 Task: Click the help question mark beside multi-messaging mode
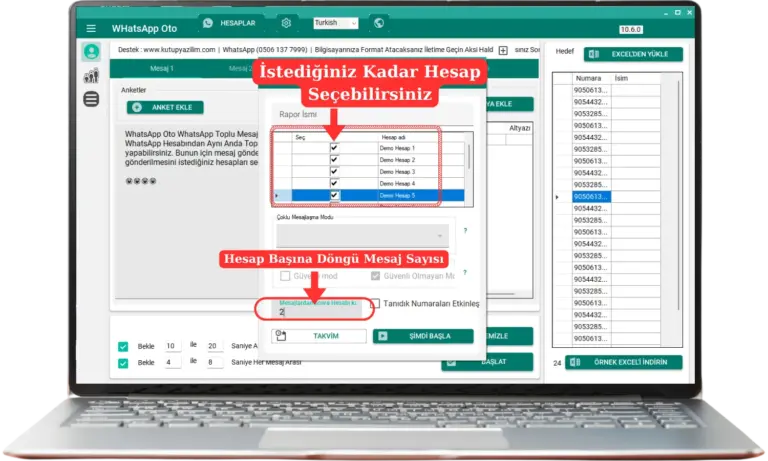[465, 230]
